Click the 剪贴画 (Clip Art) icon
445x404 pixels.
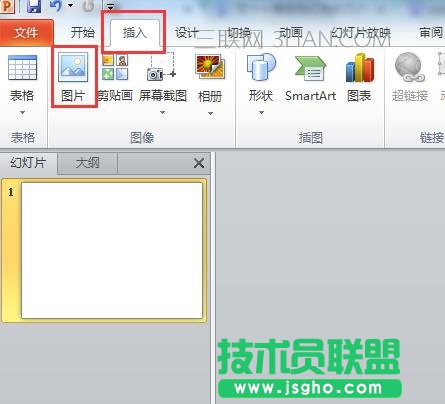(115, 68)
